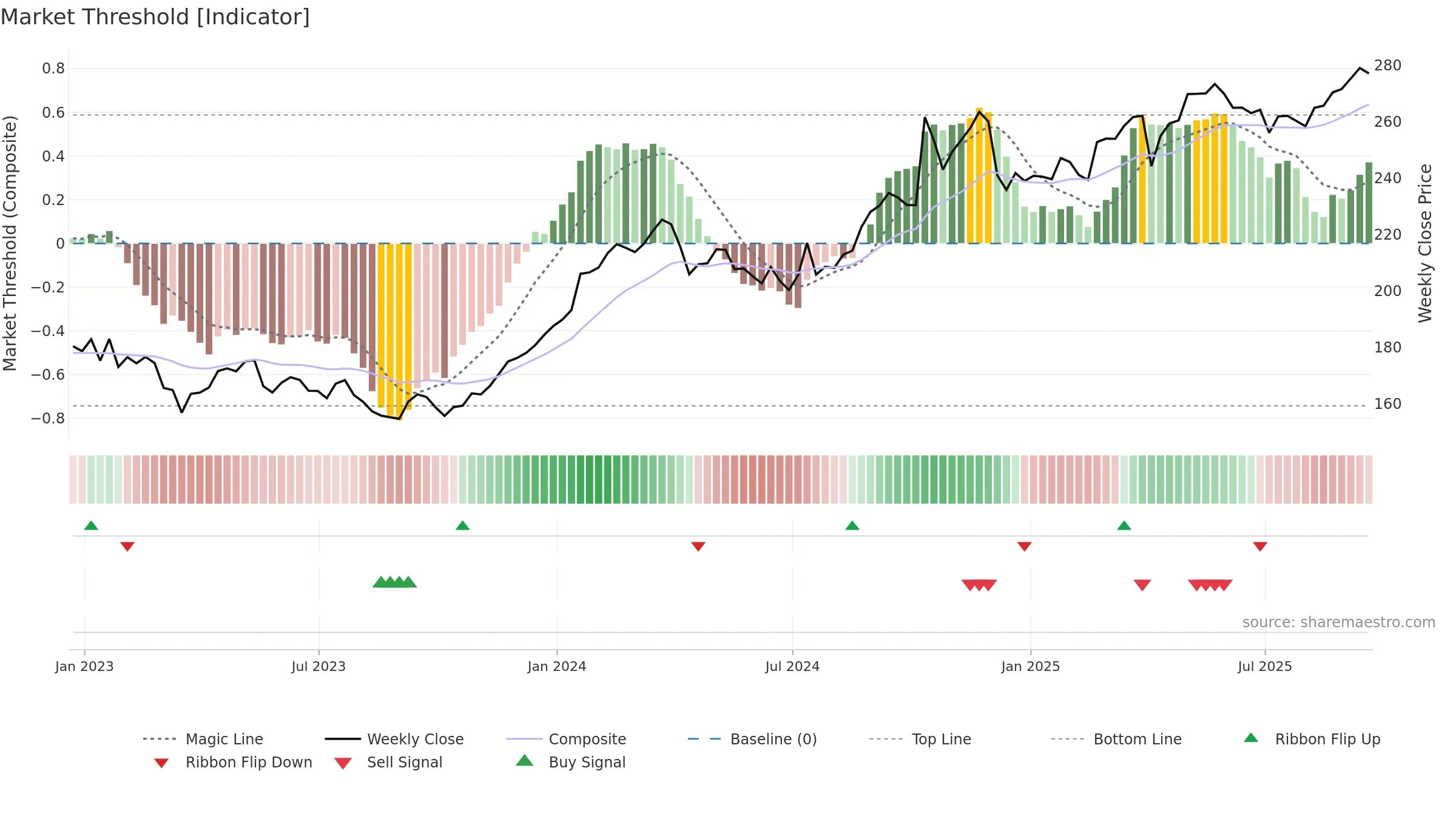Viewport: 1456px width, 819px height.
Task: Click the red Ribbon Flip Down marker near Apr 2024
Action: pyautogui.click(x=698, y=547)
